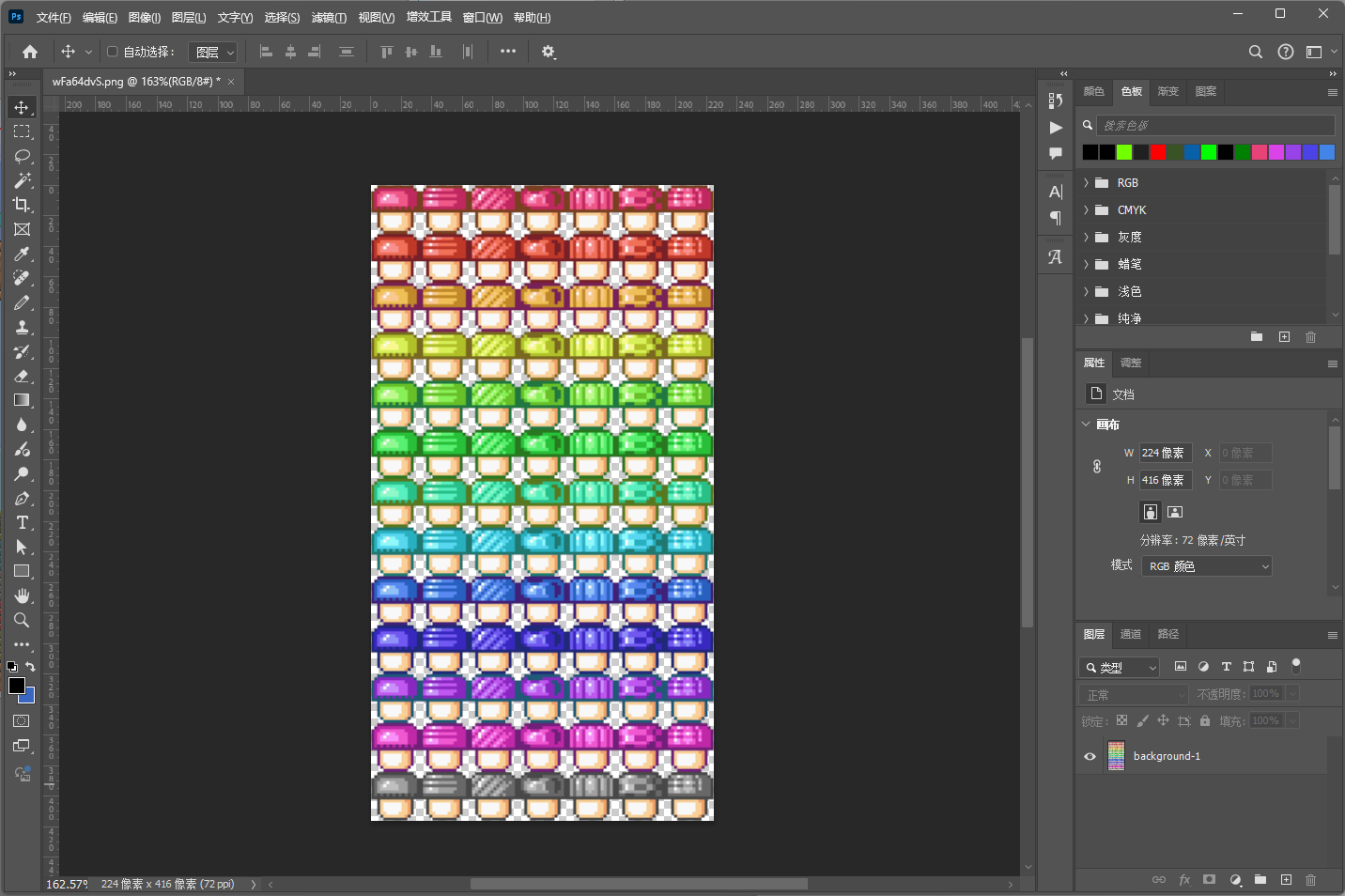Pick the red color swatch
Screen dimensions: 1345x896
(1158, 152)
